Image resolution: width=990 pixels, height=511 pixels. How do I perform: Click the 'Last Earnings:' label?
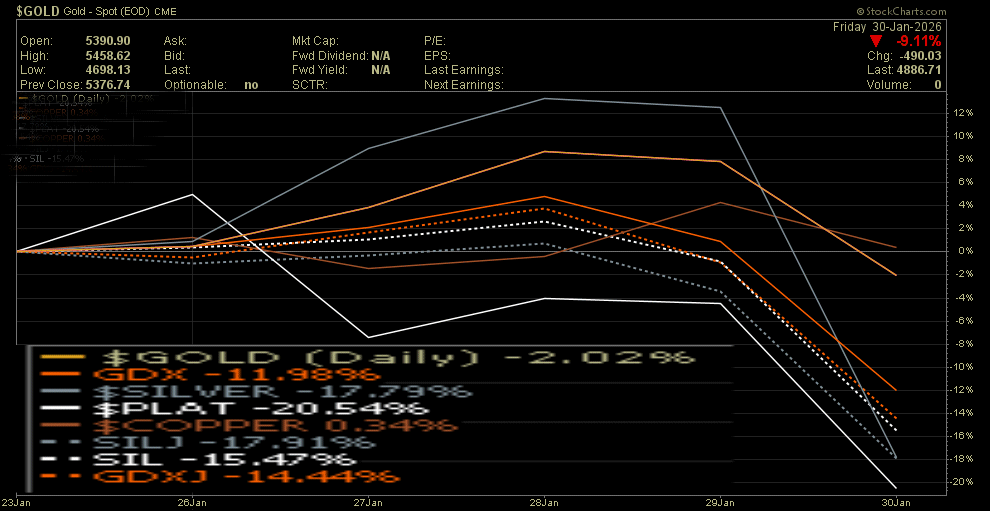tap(463, 70)
